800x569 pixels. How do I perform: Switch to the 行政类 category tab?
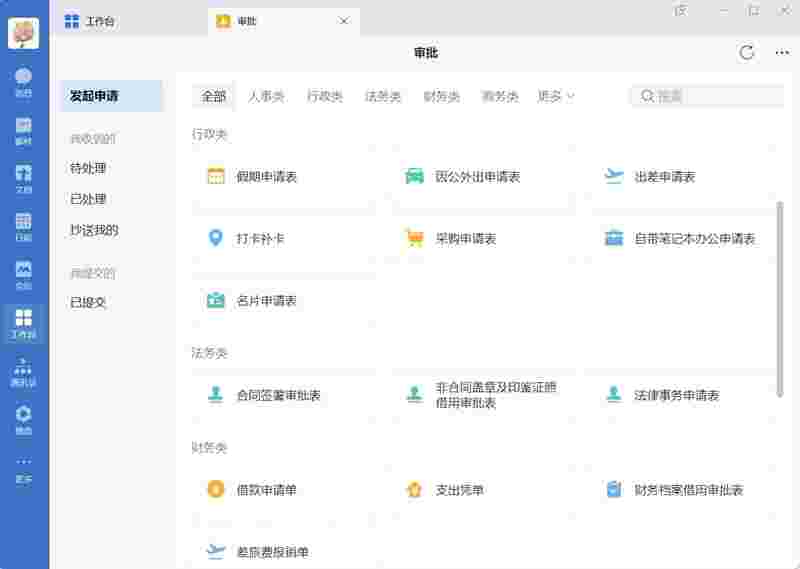325,96
